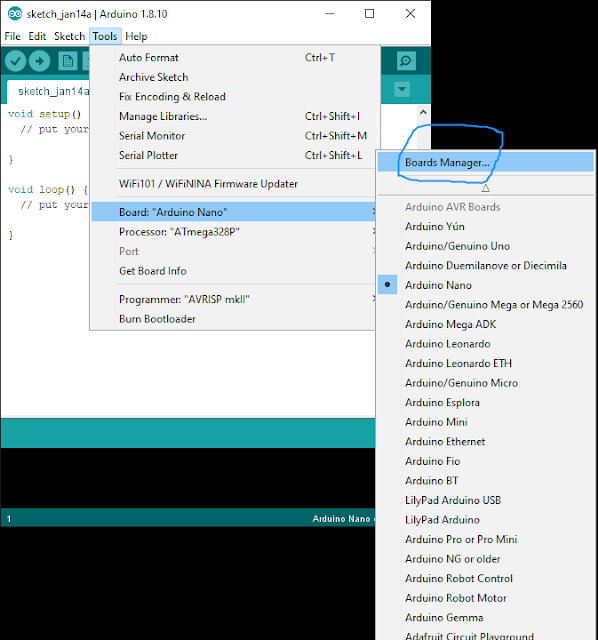Expand the greyed-out Port submenu
The width and height of the screenshot is (598, 640).
tap(233, 251)
